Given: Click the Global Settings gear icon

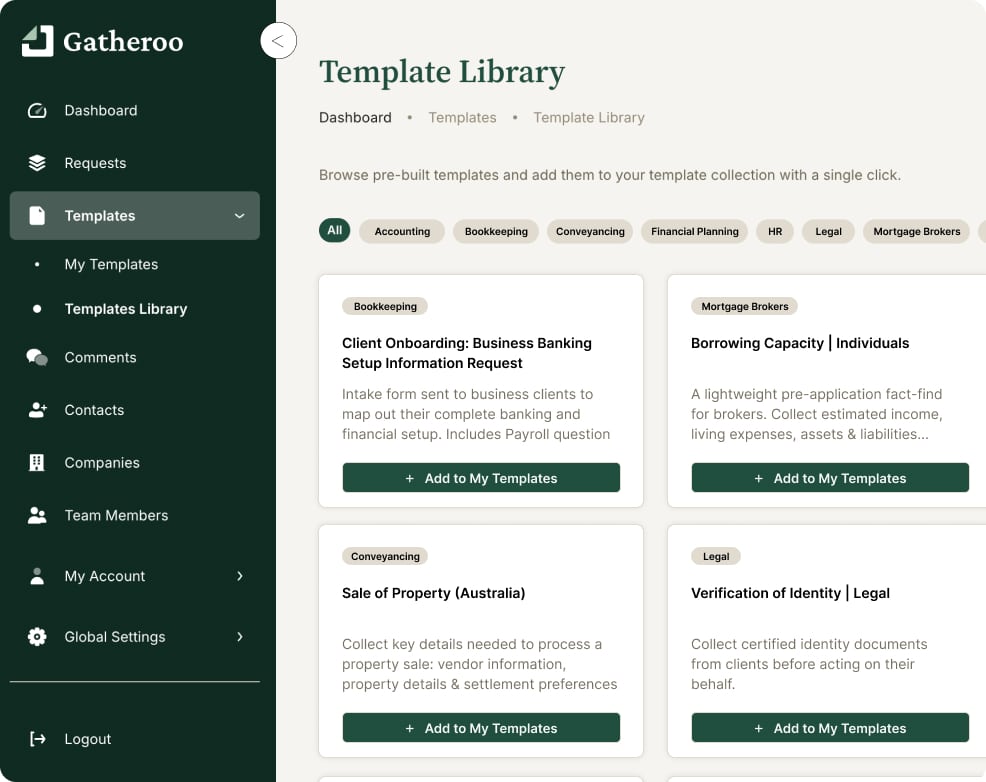Looking at the screenshot, I should [37, 637].
